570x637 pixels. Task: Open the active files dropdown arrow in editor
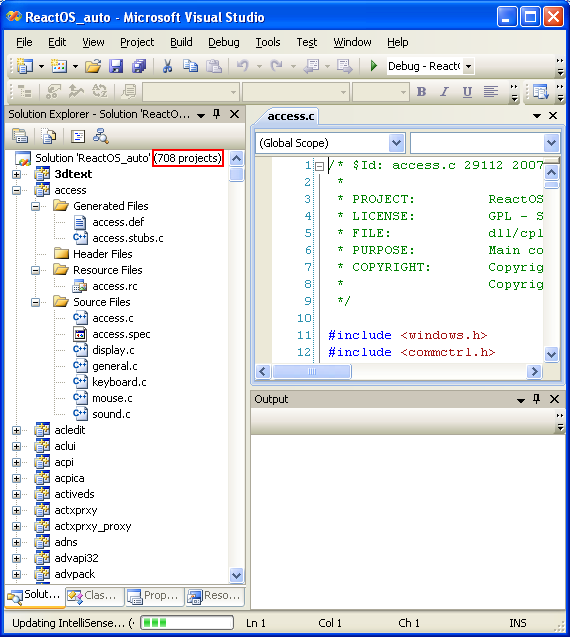point(537,116)
